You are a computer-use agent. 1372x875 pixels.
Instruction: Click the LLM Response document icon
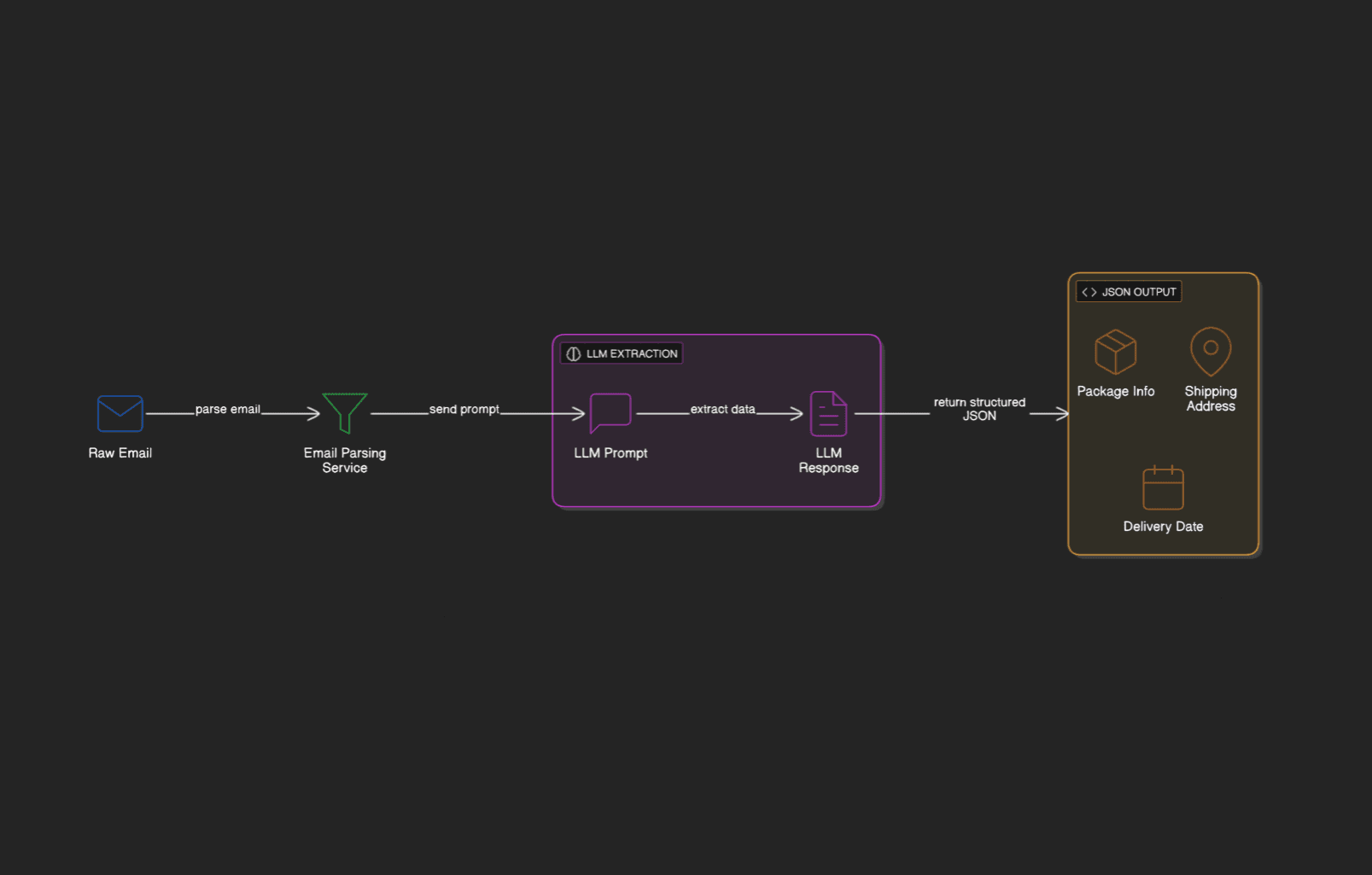(828, 414)
